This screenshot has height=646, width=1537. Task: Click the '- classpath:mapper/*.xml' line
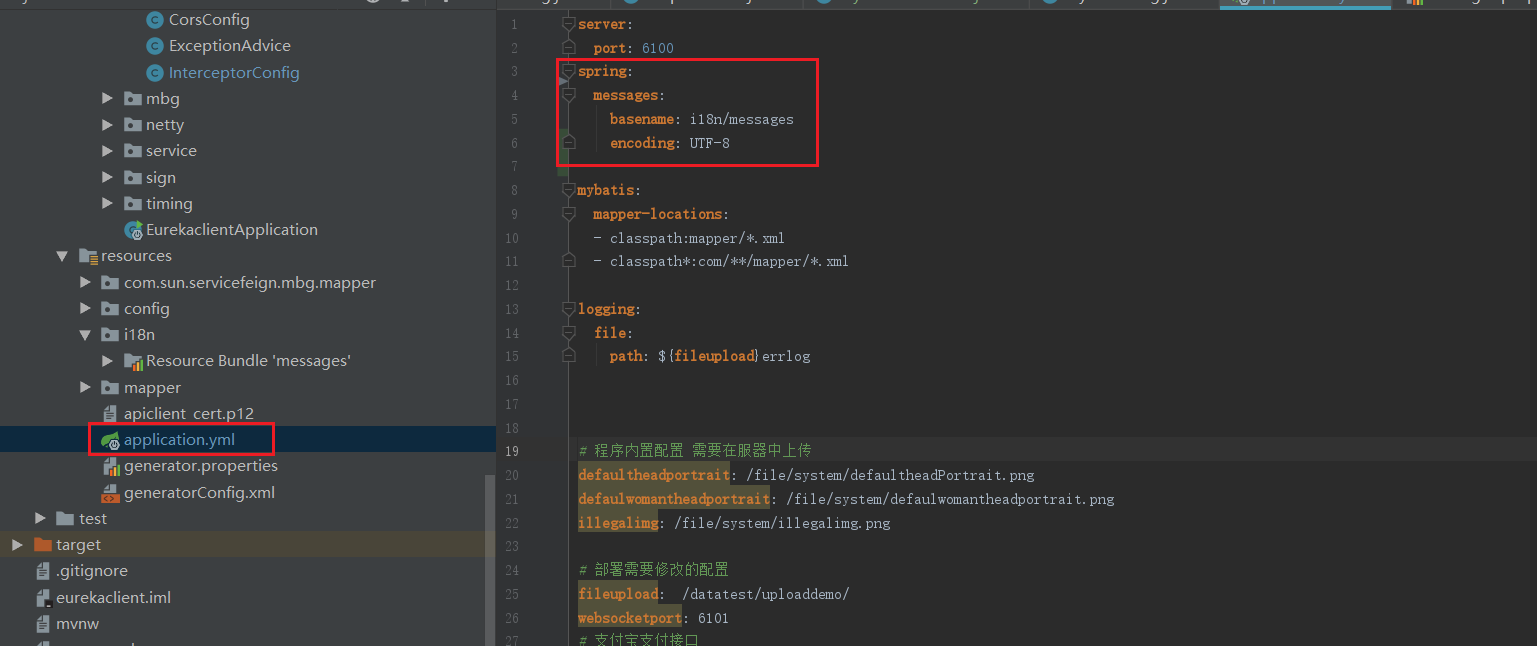[689, 238]
